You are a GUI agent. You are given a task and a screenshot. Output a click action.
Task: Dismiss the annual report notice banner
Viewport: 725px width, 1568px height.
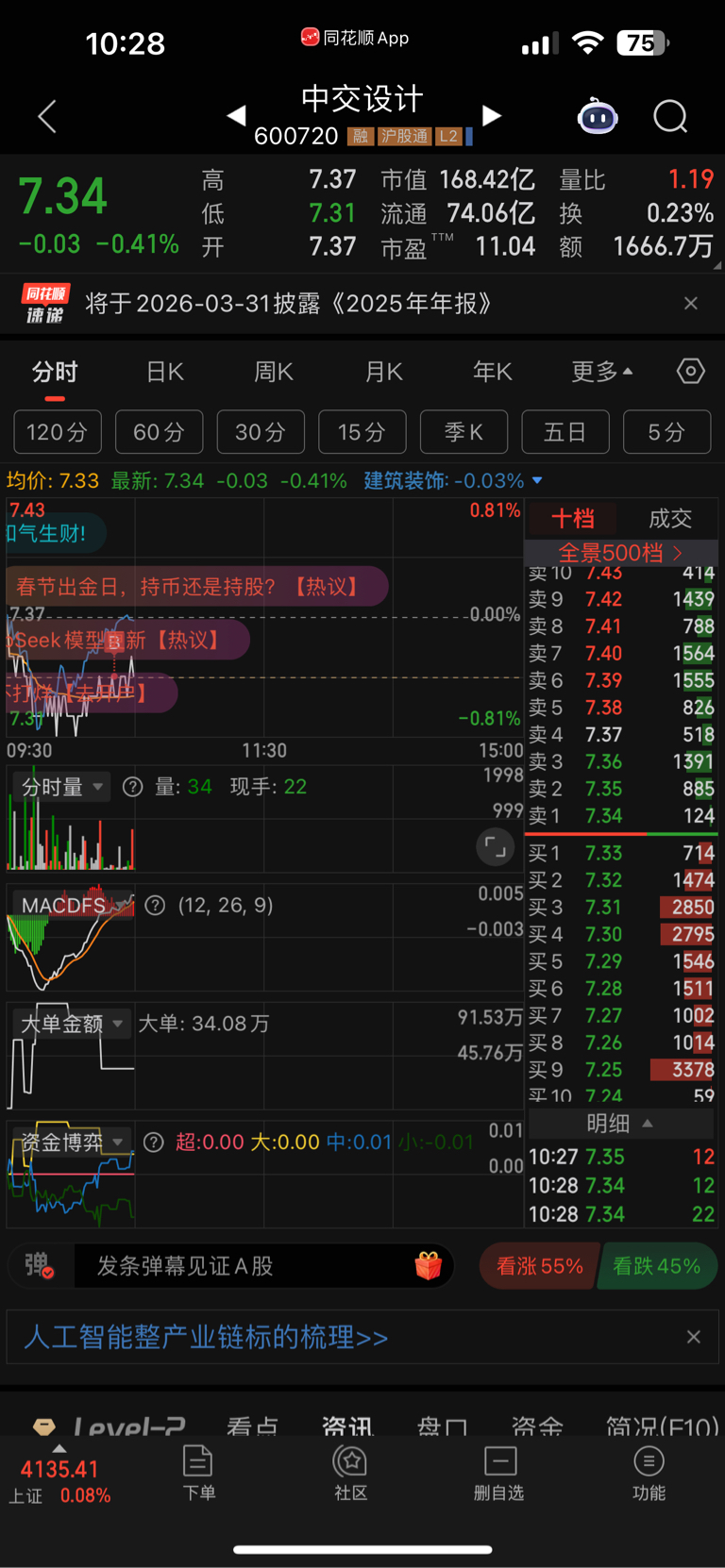pyautogui.click(x=691, y=303)
